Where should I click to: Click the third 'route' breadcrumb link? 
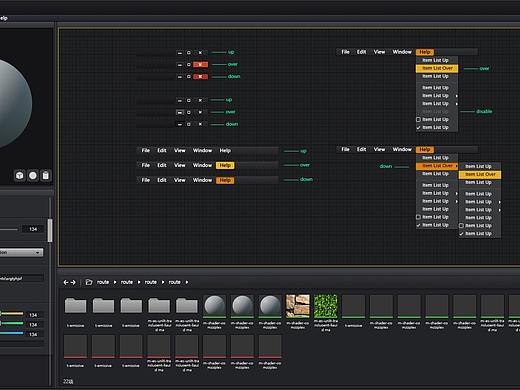(151, 282)
